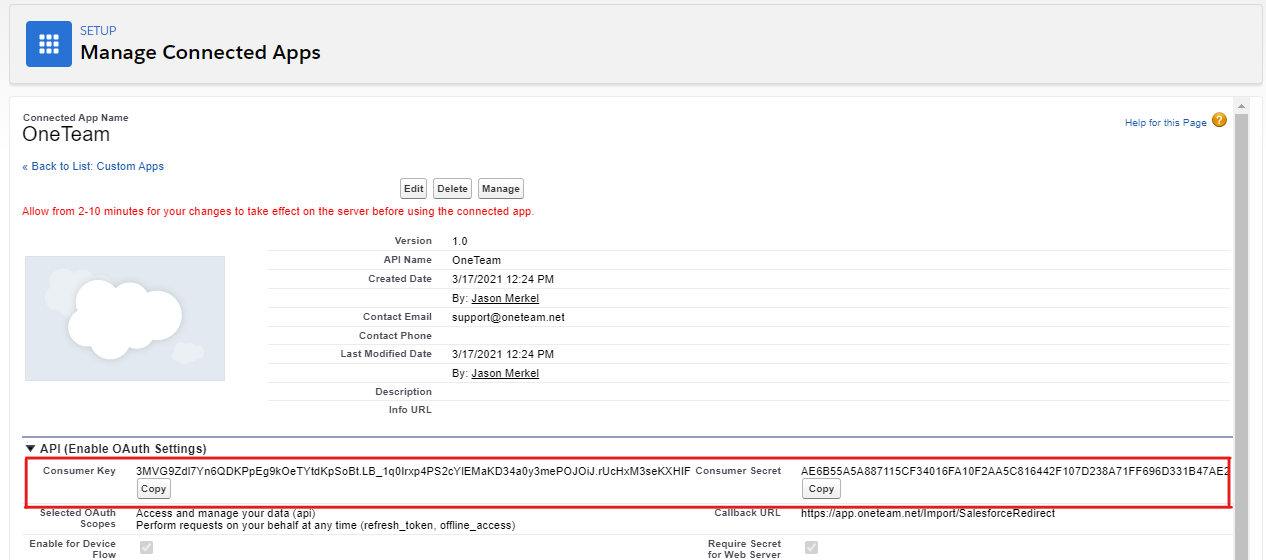Click Last Modified Date value 3/17/2021 12:24 PM
This screenshot has width=1266, height=560.
tap(503, 354)
